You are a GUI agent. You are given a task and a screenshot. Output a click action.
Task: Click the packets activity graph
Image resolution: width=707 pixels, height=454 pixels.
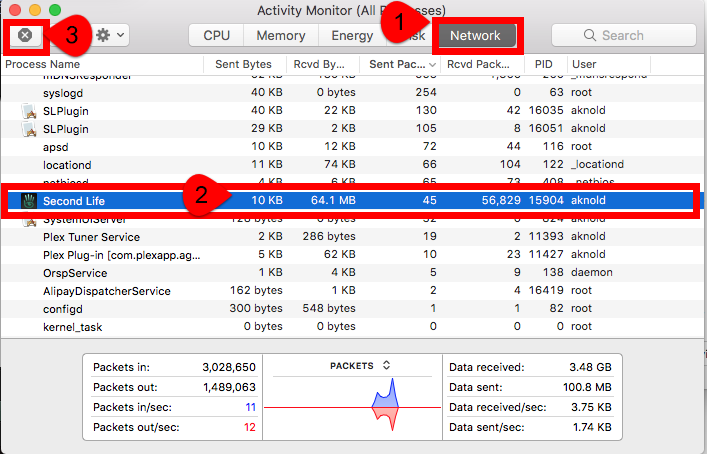click(352, 405)
